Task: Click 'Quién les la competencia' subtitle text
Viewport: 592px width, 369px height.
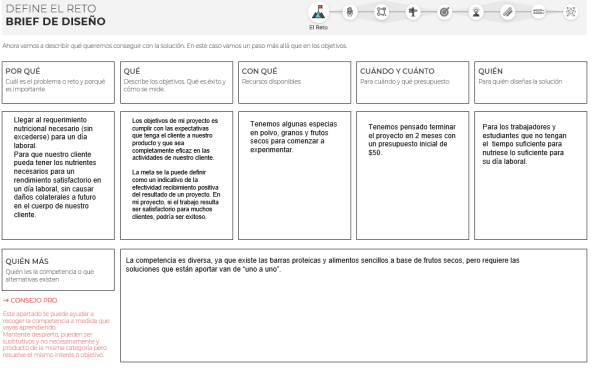Action: pyautogui.click(x=50, y=276)
